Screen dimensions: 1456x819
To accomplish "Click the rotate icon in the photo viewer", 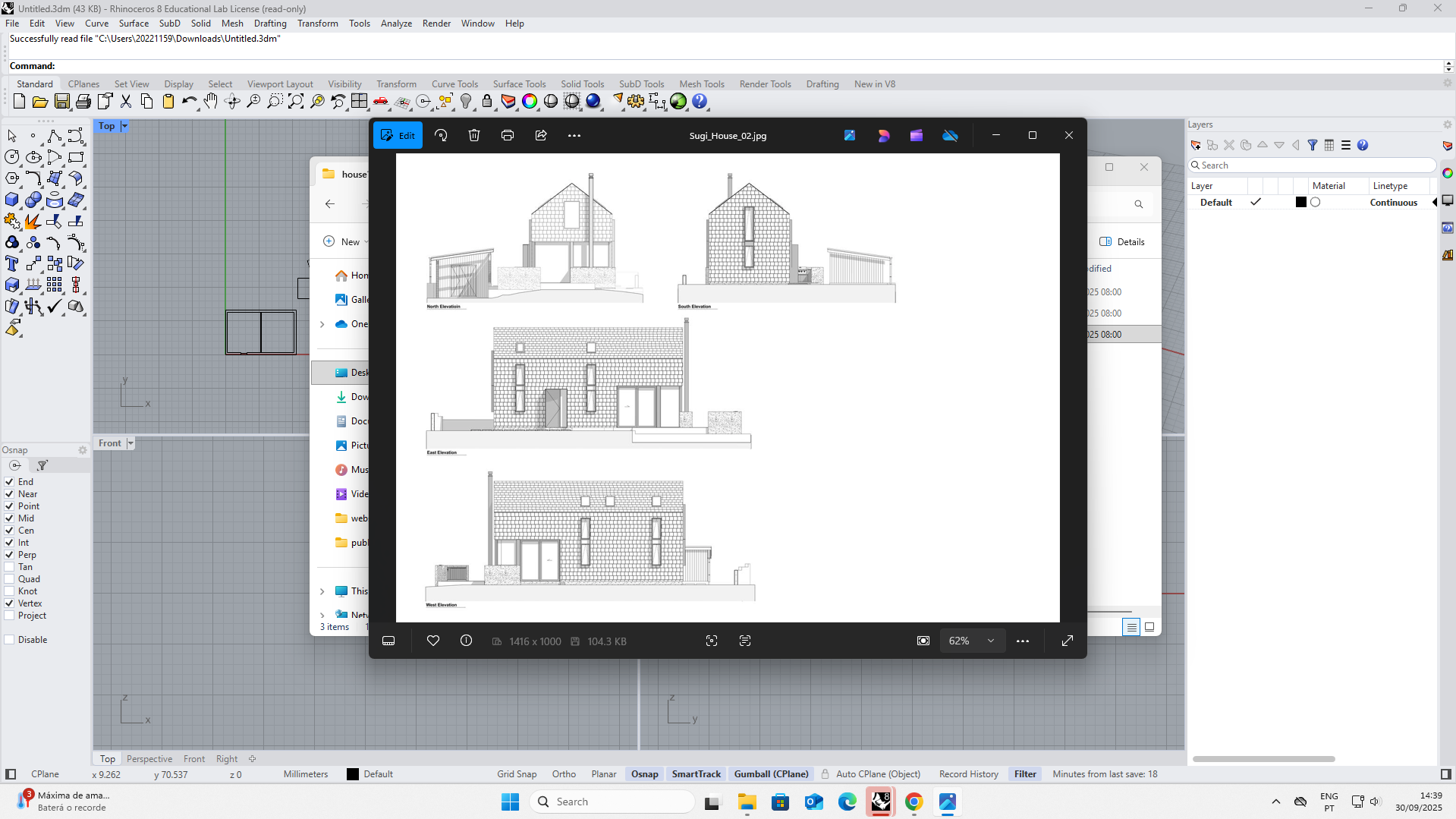I will (x=441, y=135).
